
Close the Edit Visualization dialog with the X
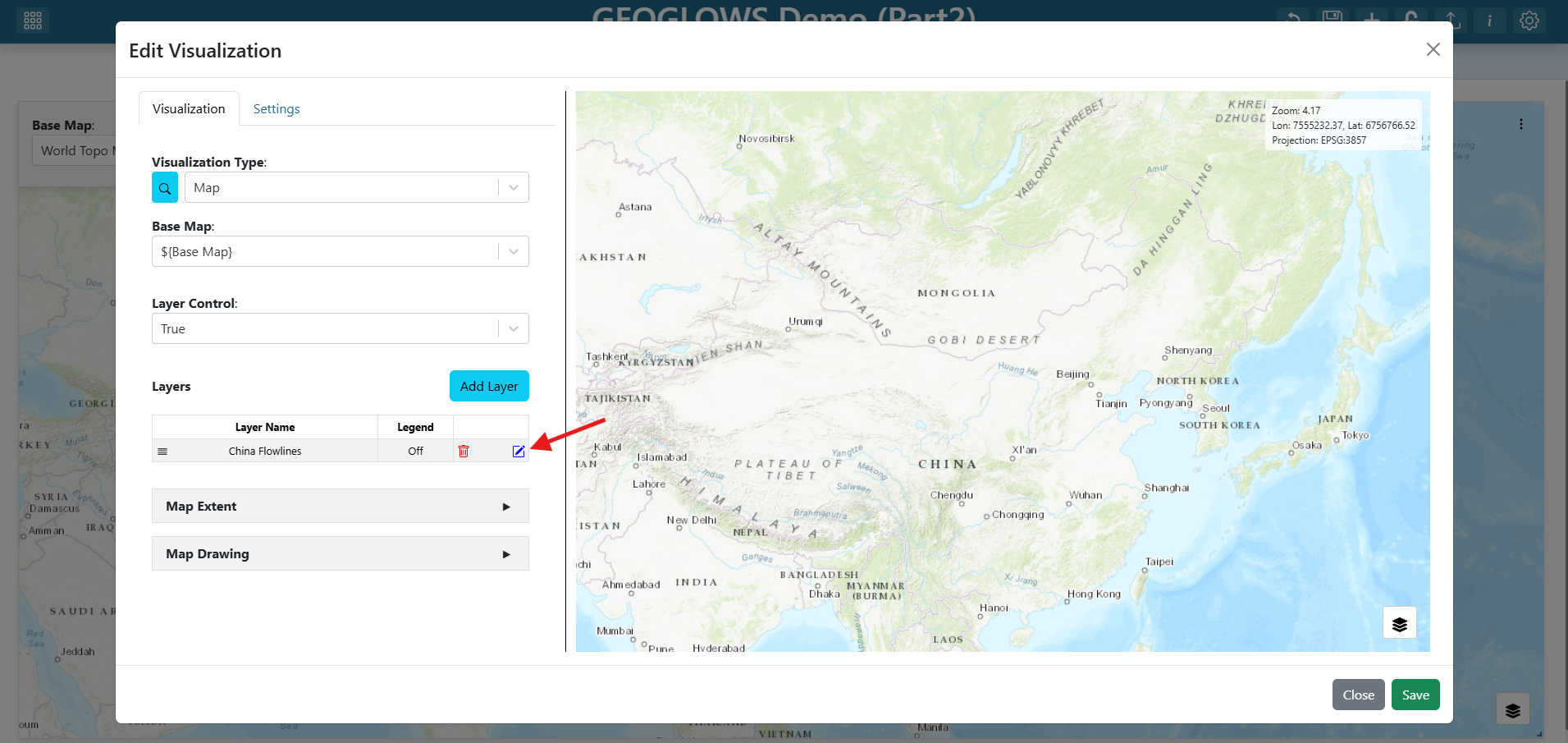1433,49
